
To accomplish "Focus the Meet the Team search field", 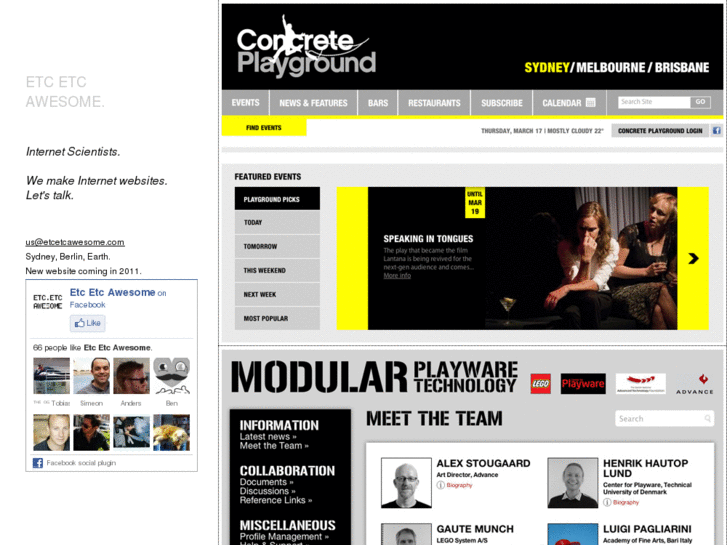I will [664, 419].
